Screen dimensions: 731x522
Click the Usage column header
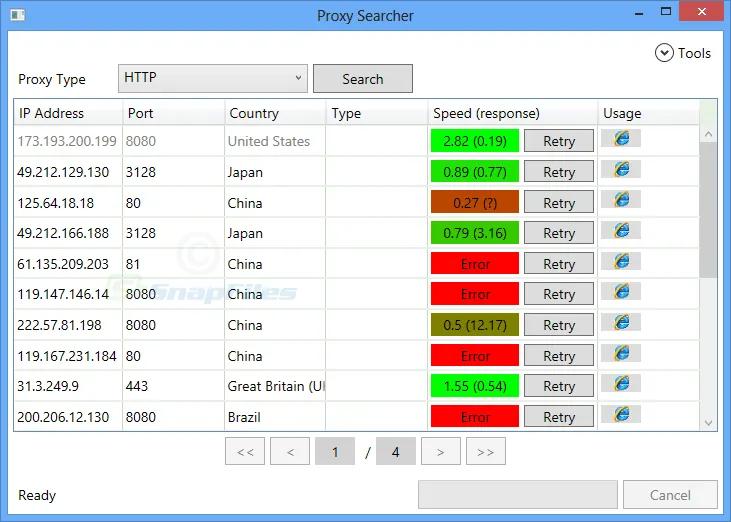click(x=648, y=113)
